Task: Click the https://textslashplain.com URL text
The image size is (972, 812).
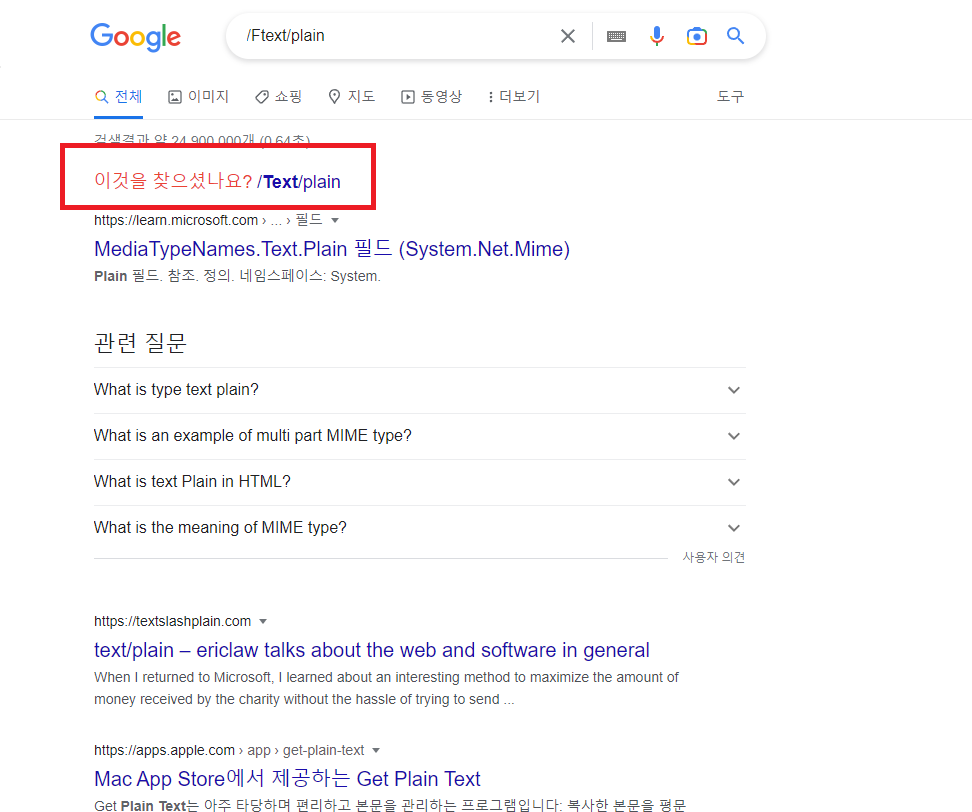Action: click(172, 621)
